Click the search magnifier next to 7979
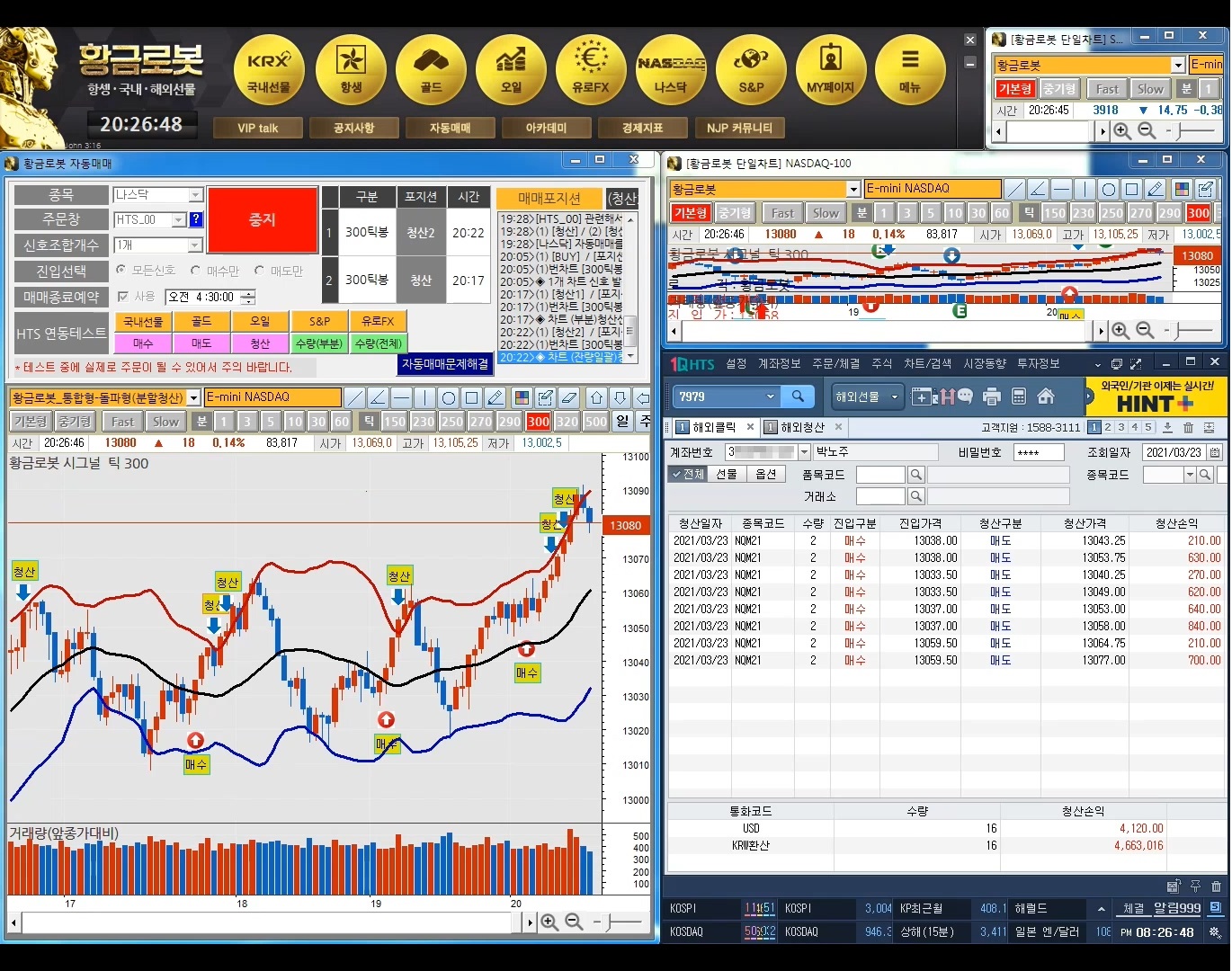 coord(798,396)
